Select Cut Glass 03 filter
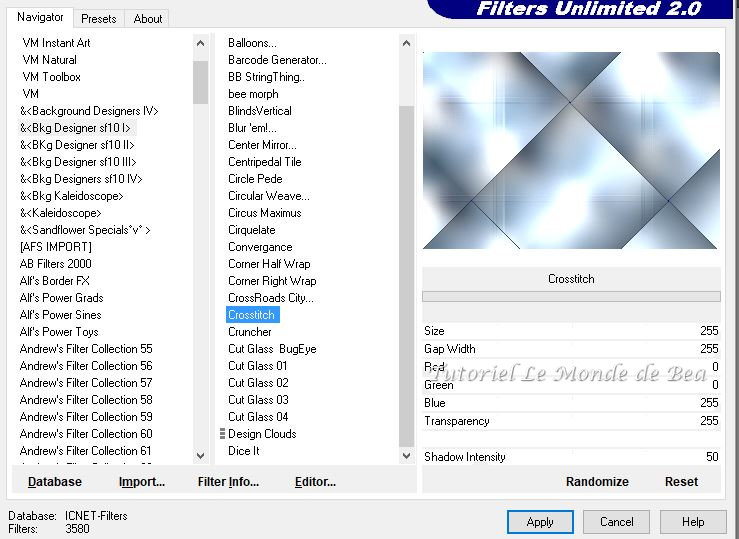Viewport: 739px width, 539px height. click(258, 400)
